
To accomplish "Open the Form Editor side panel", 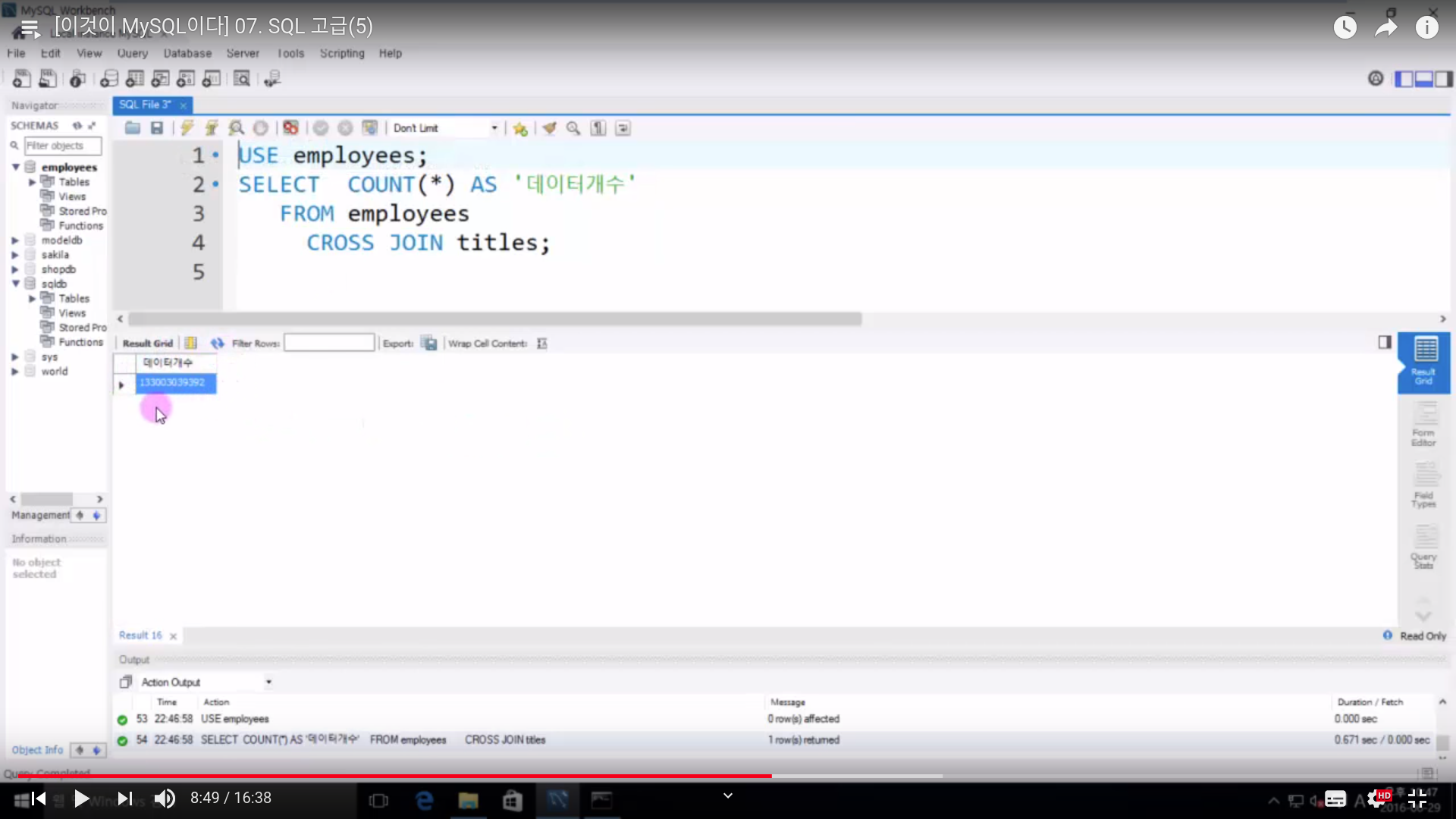I will tap(1423, 424).
